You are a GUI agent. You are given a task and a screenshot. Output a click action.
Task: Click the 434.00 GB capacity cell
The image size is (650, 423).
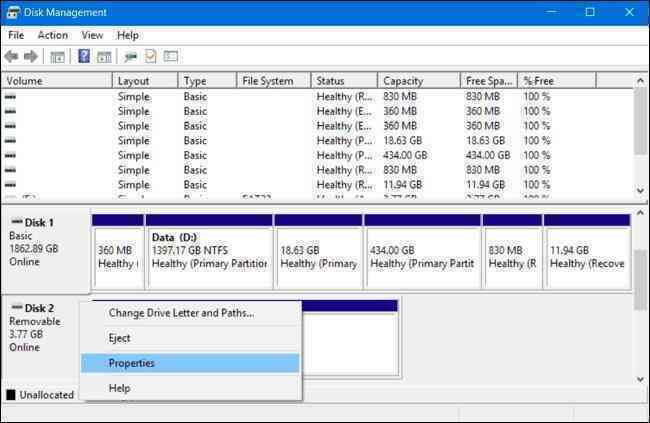point(405,156)
